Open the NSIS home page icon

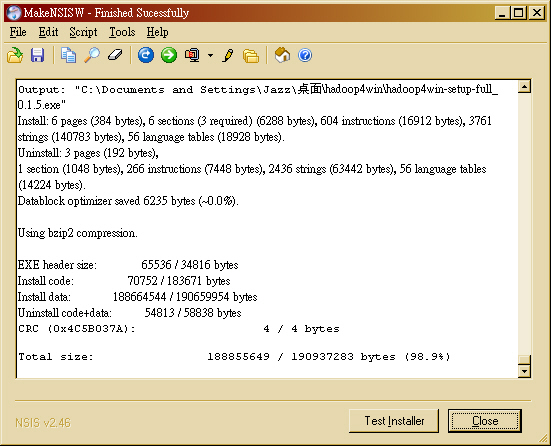[282, 55]
